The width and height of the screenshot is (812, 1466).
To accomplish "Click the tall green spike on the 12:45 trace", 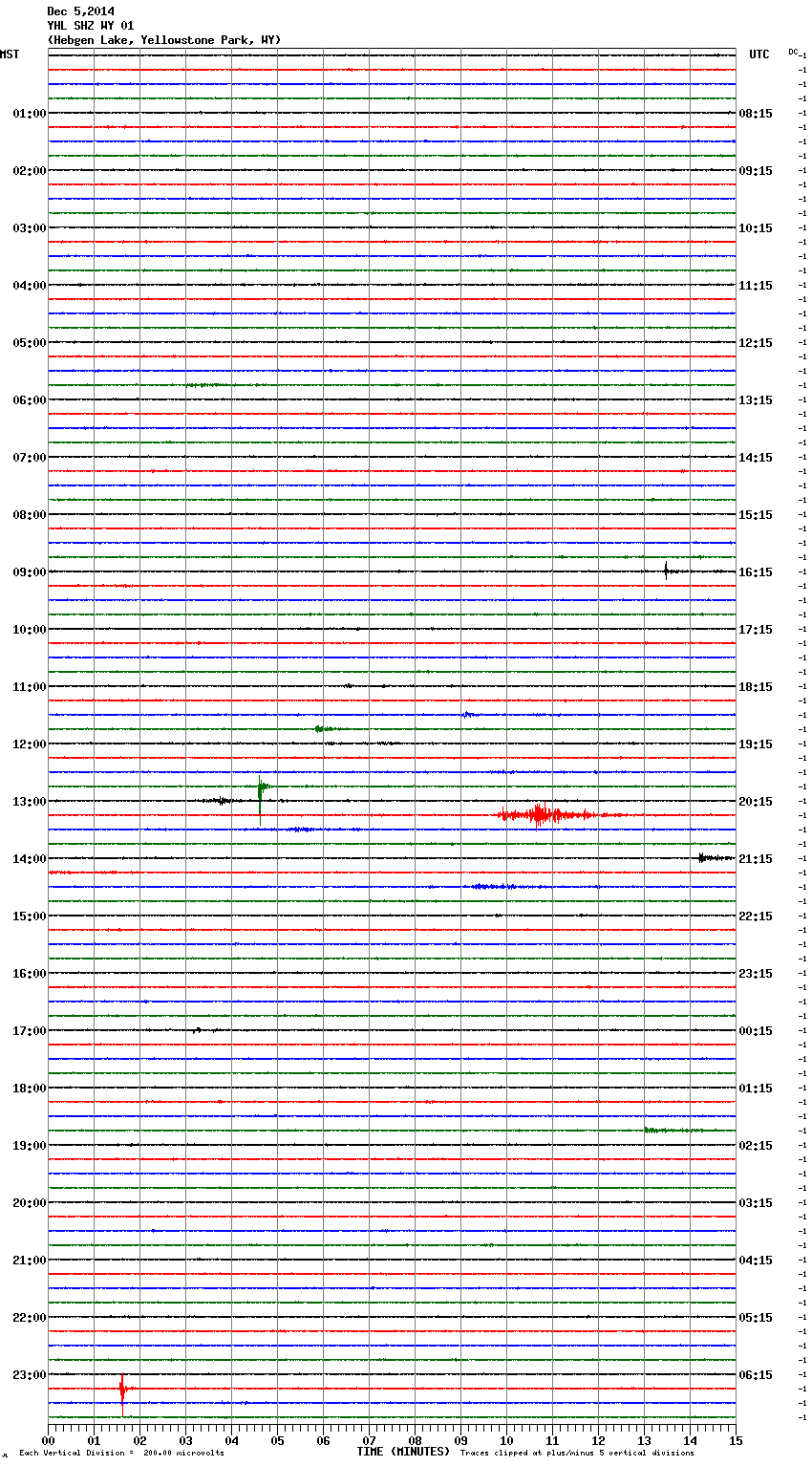I will (260, 798).
